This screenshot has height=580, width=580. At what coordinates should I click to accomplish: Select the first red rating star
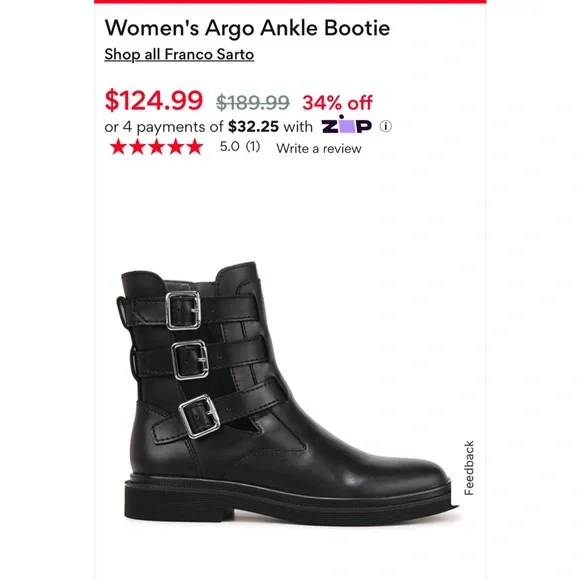(118, 147)
